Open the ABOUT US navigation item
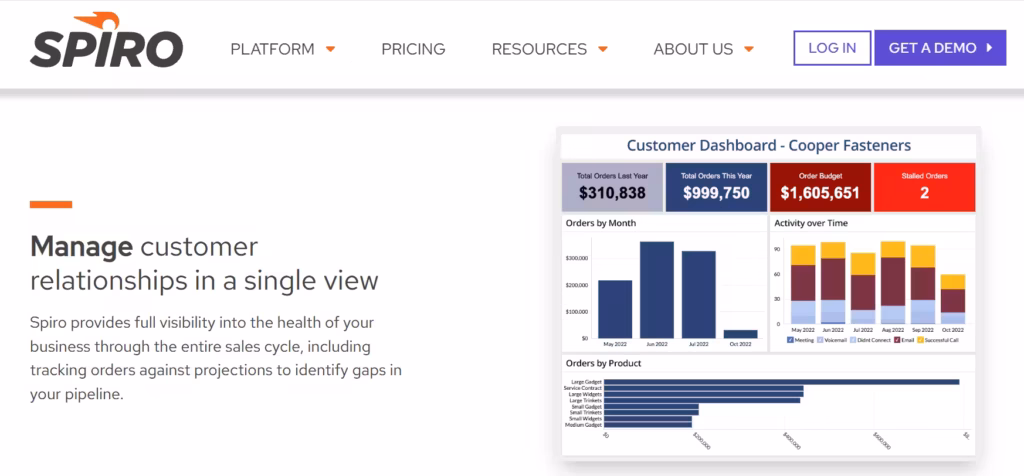1024x476 pixels. [x=694, y=49]
